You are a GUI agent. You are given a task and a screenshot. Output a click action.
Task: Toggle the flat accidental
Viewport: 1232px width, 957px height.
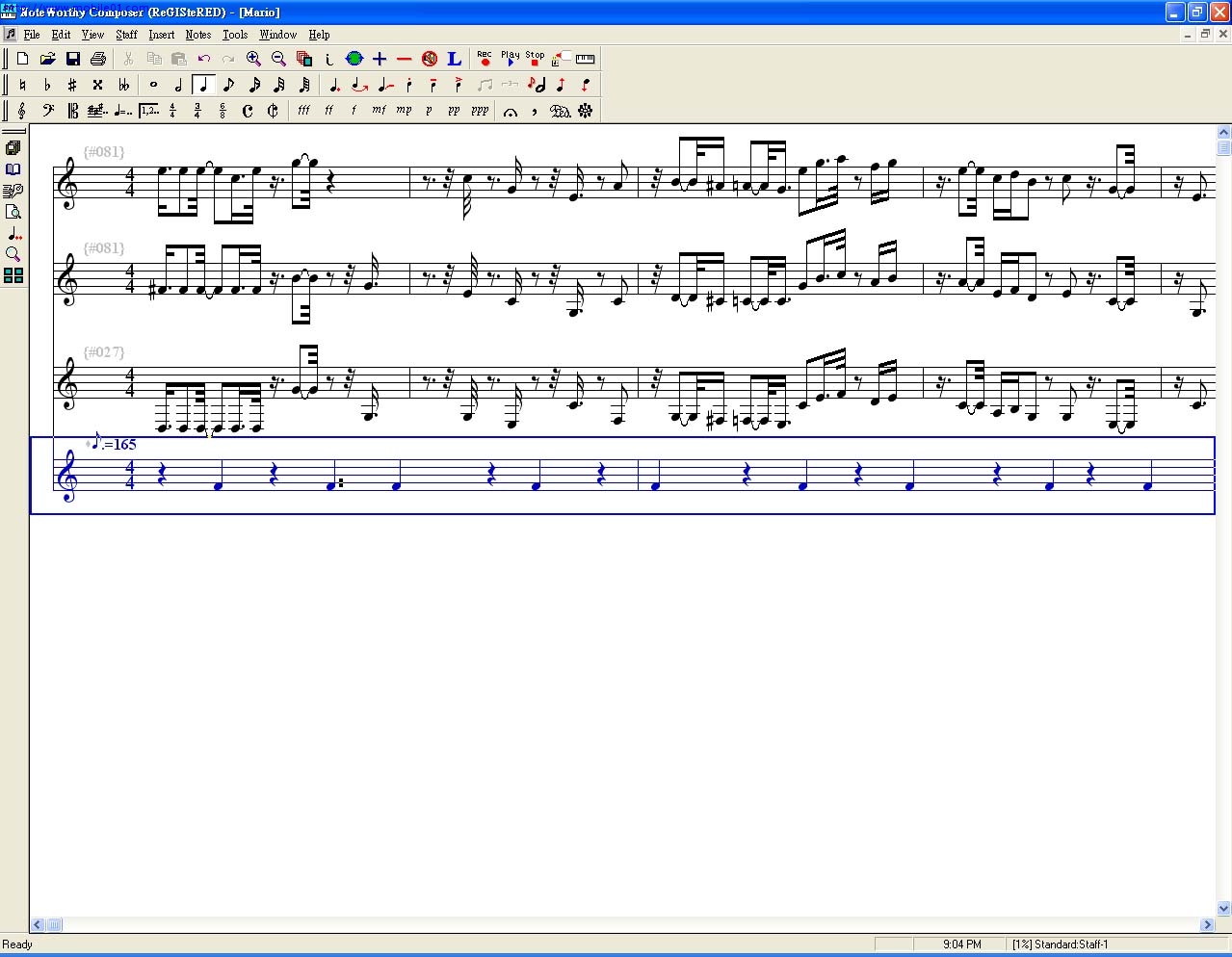[47, 85]
